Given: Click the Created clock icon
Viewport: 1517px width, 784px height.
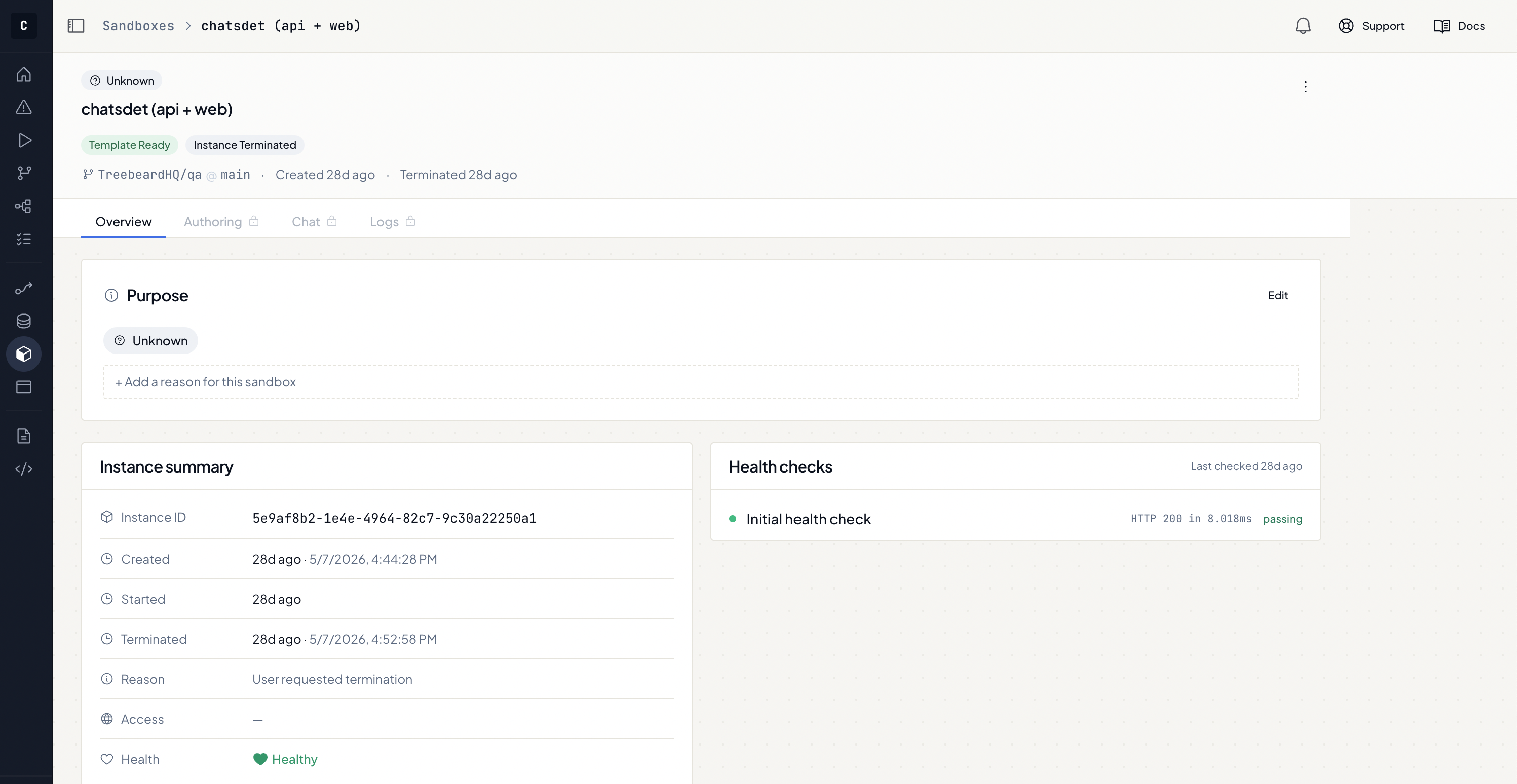Looking at the screenshot, I should [106, 559].
